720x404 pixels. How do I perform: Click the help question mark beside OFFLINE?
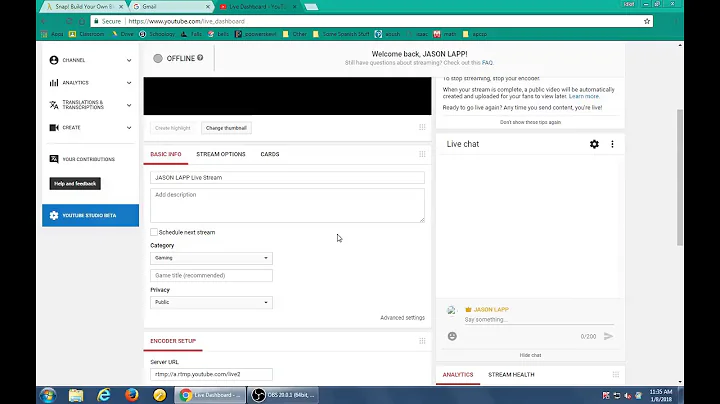(200, 58)
